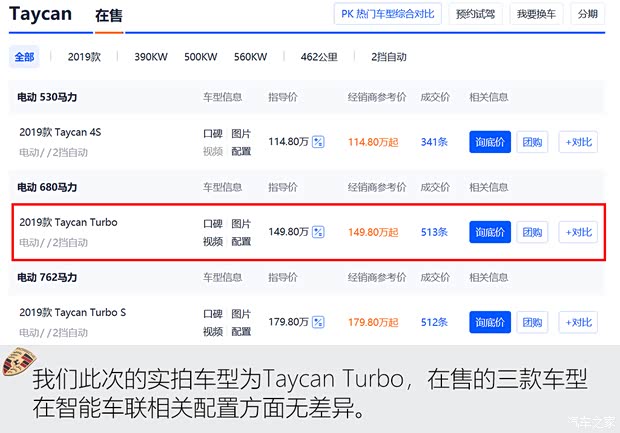Filter by the 2019款 tab
Image resolution: width=620 pixels, height=433 pixels.
[85, 57]
